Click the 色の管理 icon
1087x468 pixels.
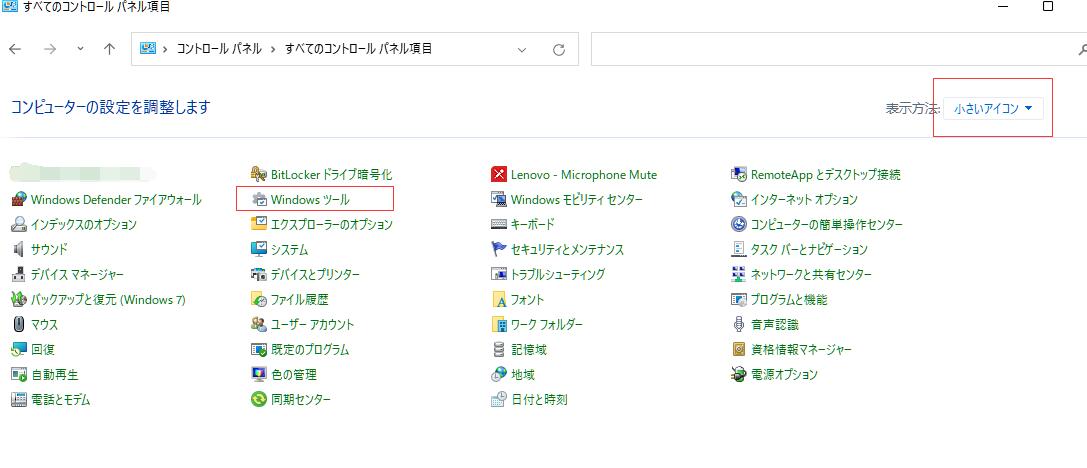click(x=259, y=374)
